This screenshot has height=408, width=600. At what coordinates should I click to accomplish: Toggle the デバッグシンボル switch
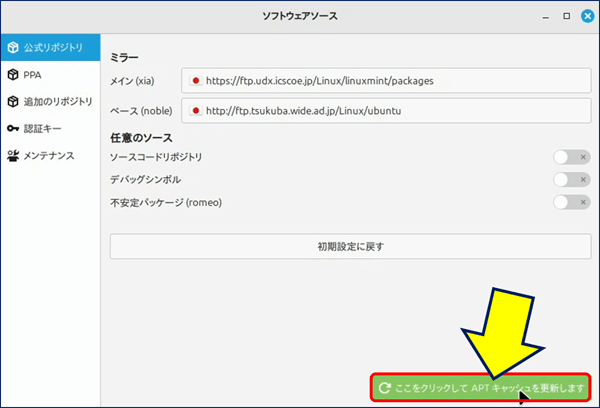coord(572,180)
